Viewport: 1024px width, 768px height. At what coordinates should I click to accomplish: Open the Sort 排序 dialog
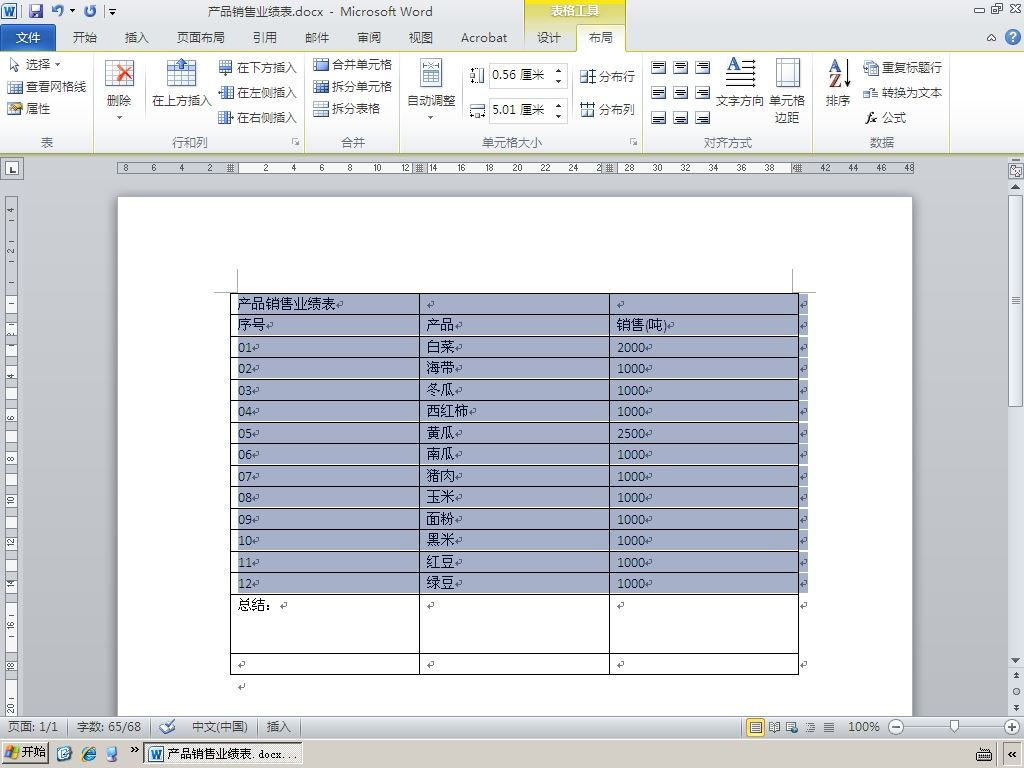[838, 83]
